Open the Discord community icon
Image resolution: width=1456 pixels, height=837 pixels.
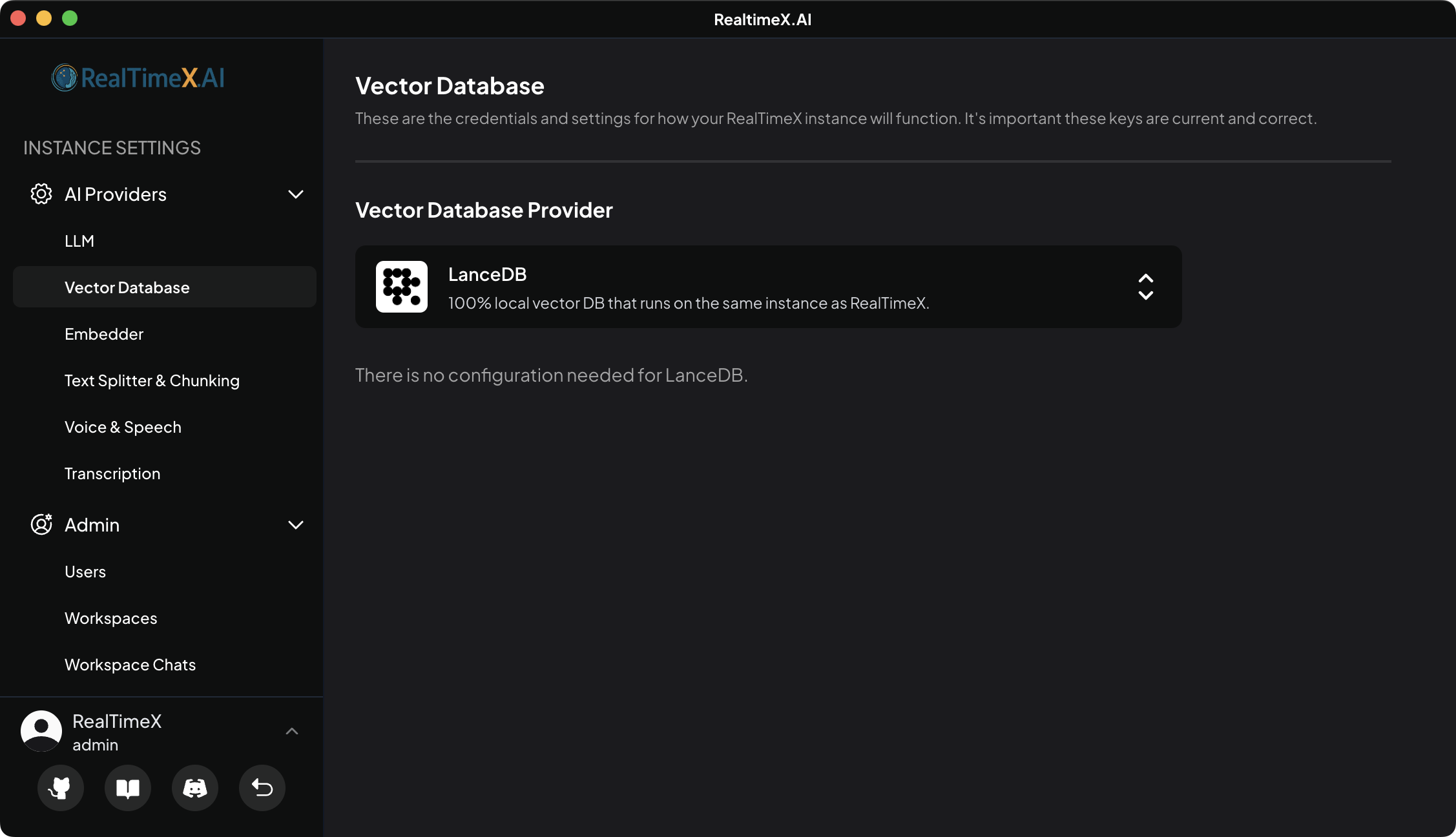[194, 788]
